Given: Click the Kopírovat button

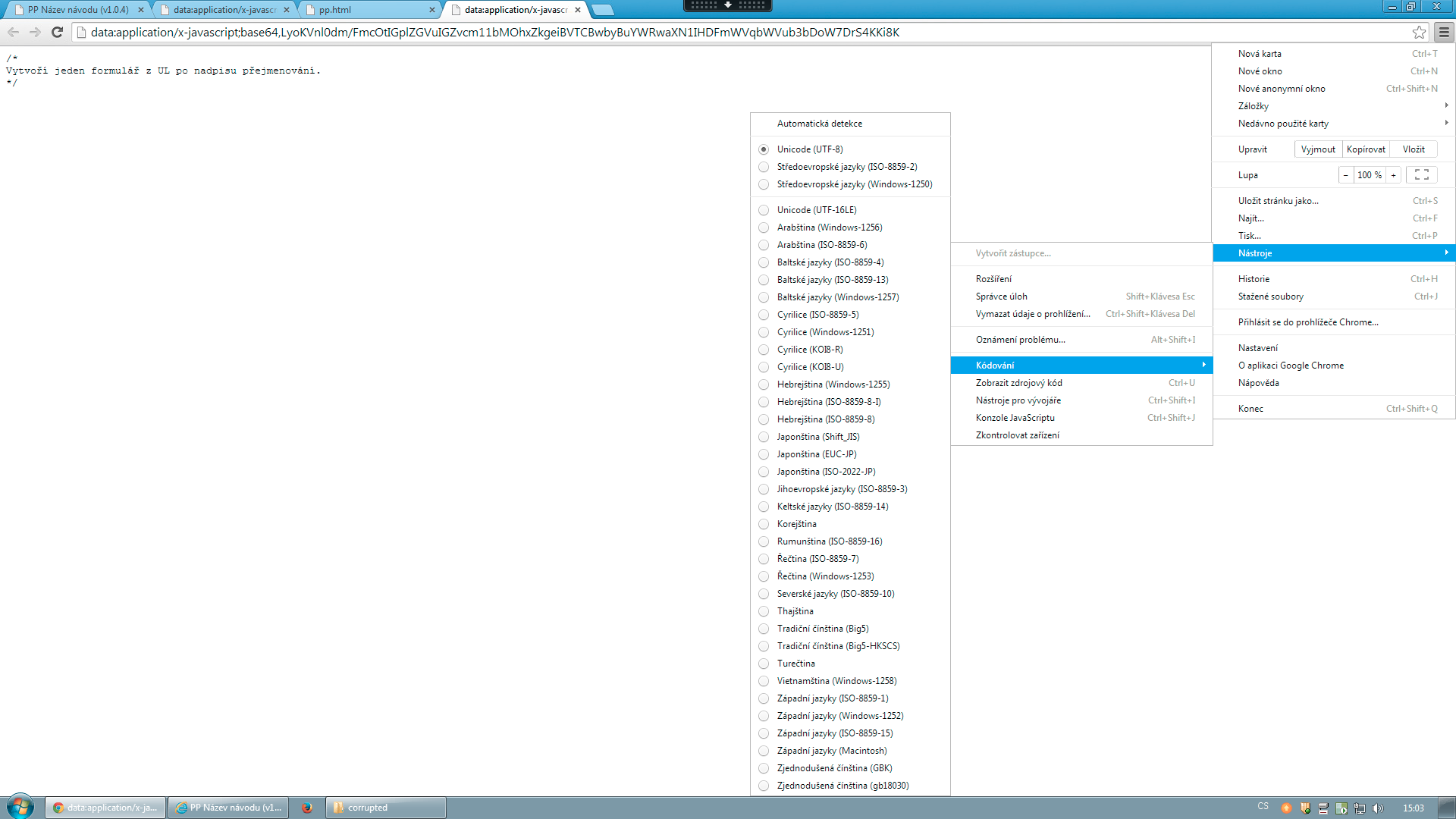Looking at the screenshot, I should click(1366, 149).
